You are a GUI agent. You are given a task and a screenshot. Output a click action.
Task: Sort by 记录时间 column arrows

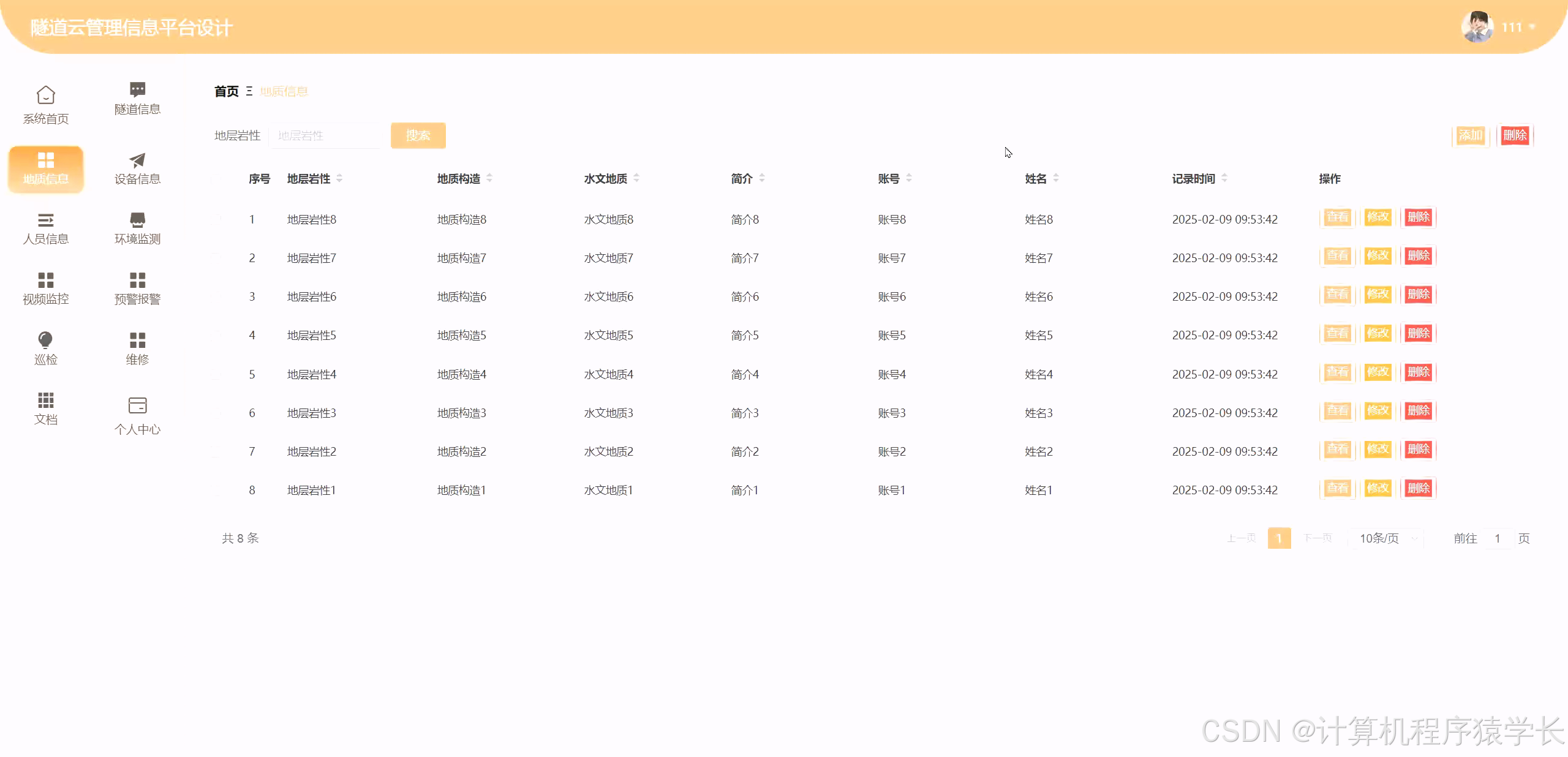pyautogui.click(x=1224, y=178)
